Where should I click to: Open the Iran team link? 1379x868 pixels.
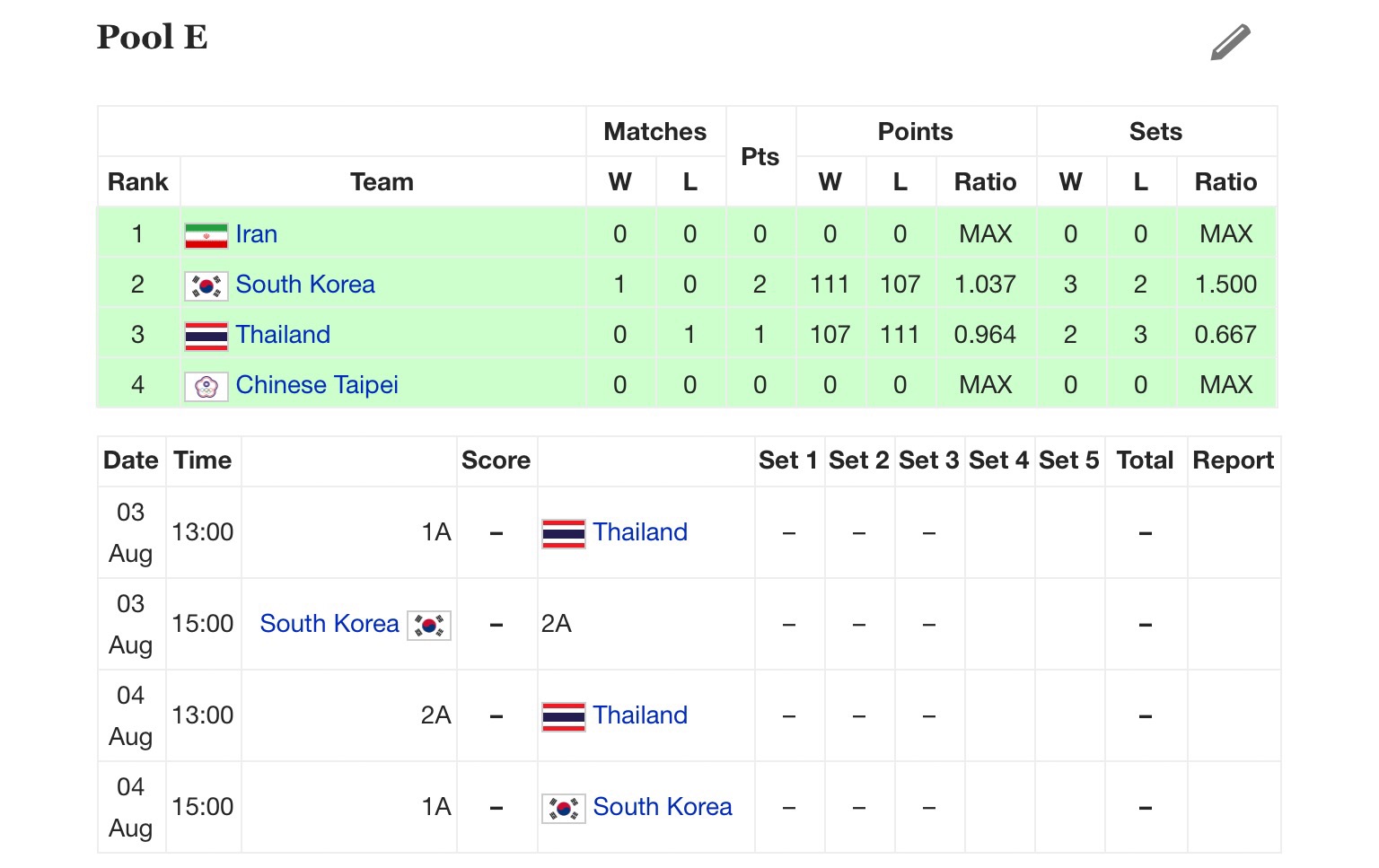point(257,234)
